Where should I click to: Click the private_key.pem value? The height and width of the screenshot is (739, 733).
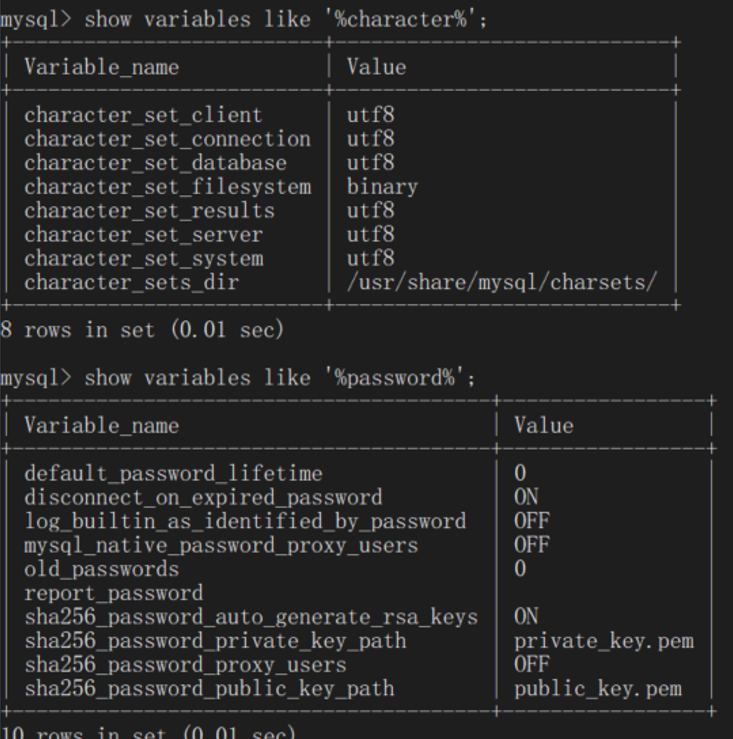(604, 641)
